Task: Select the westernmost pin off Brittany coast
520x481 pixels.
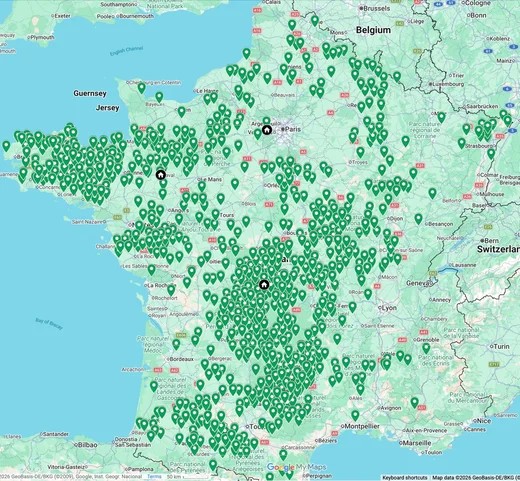Action: click(6, 146)
